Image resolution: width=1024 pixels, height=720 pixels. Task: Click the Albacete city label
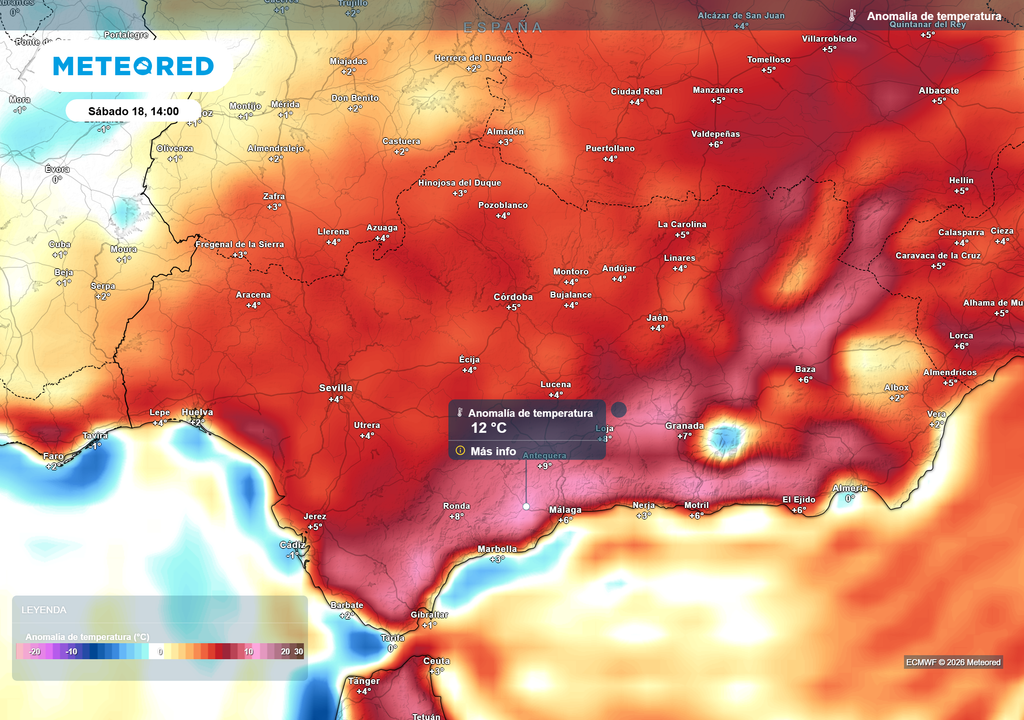pos(939,91)
